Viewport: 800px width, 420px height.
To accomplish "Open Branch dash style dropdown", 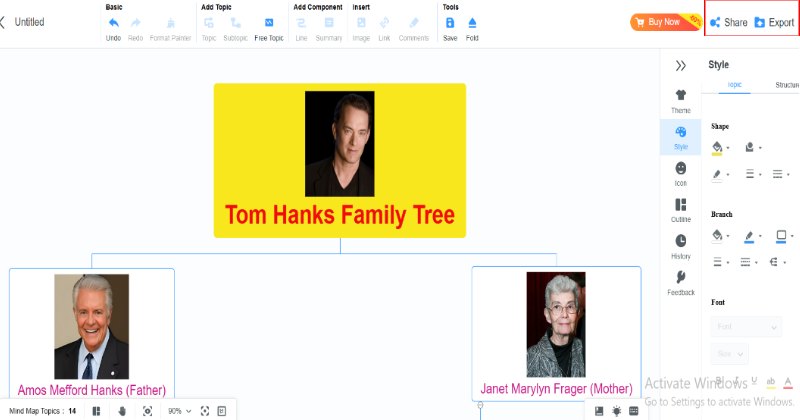I will pos(748,262).
